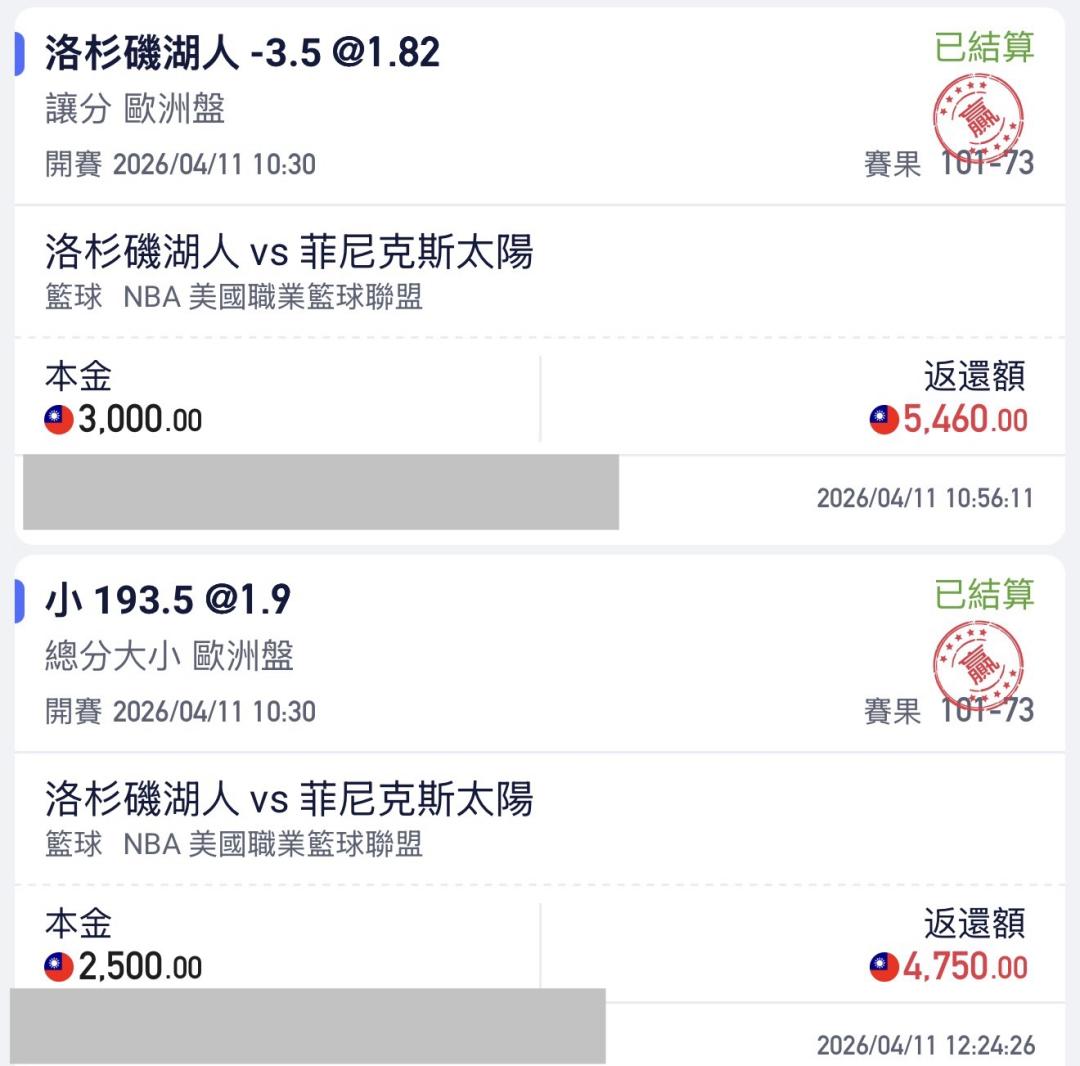
Task: Open the 洛杉磯湖人 -3.5 @1.82 bet title
Action: [x=242, y=53]
